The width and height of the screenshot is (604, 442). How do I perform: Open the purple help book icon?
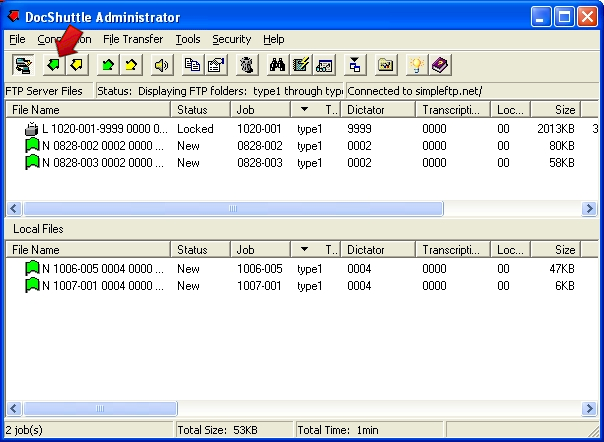pos(440,65)
